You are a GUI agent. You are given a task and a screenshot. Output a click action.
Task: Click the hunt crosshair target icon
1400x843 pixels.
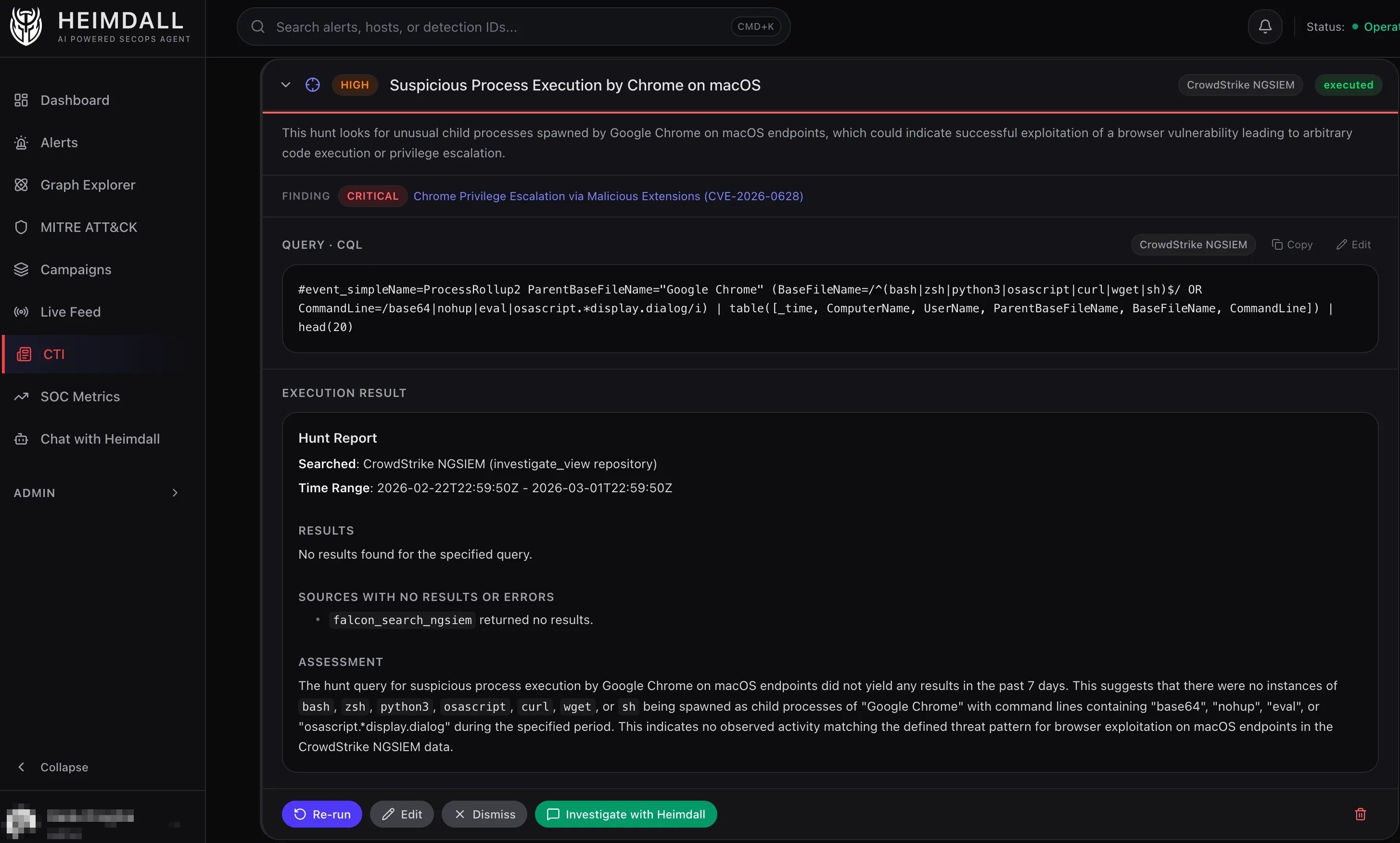[x=312, y=85]
